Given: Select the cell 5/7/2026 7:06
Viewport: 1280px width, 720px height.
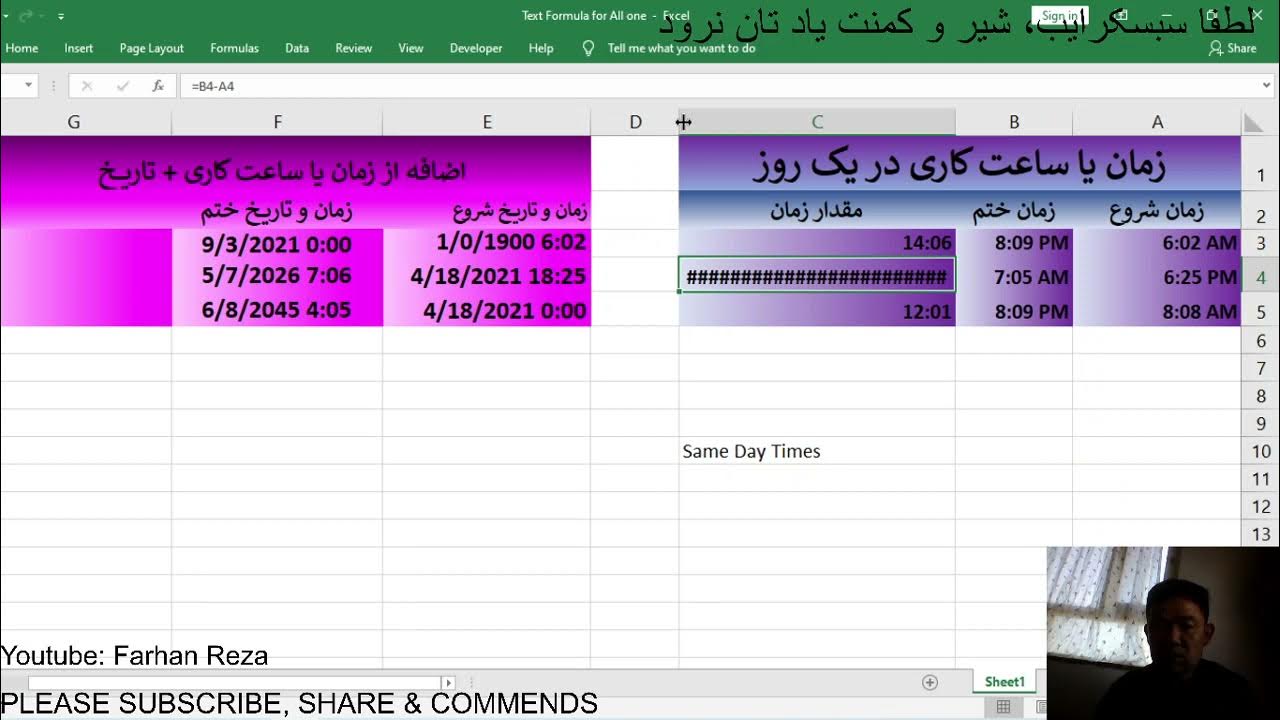Looking at the screenshot, I should point(277,276).
